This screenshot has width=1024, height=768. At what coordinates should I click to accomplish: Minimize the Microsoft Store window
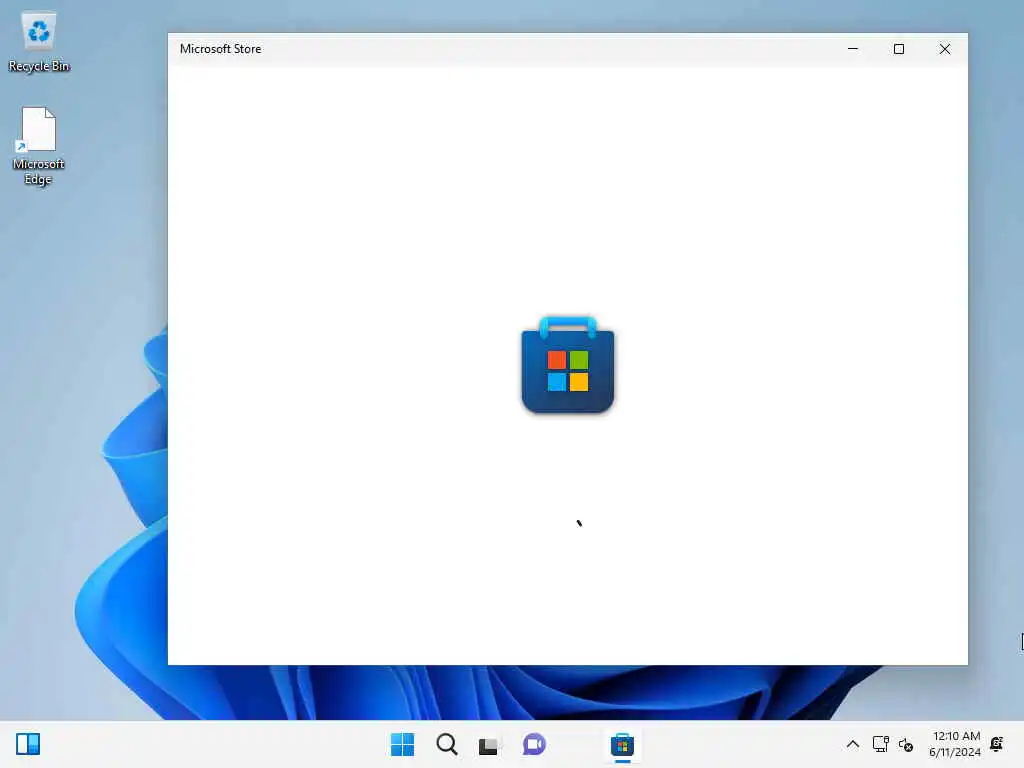point(853,49)
